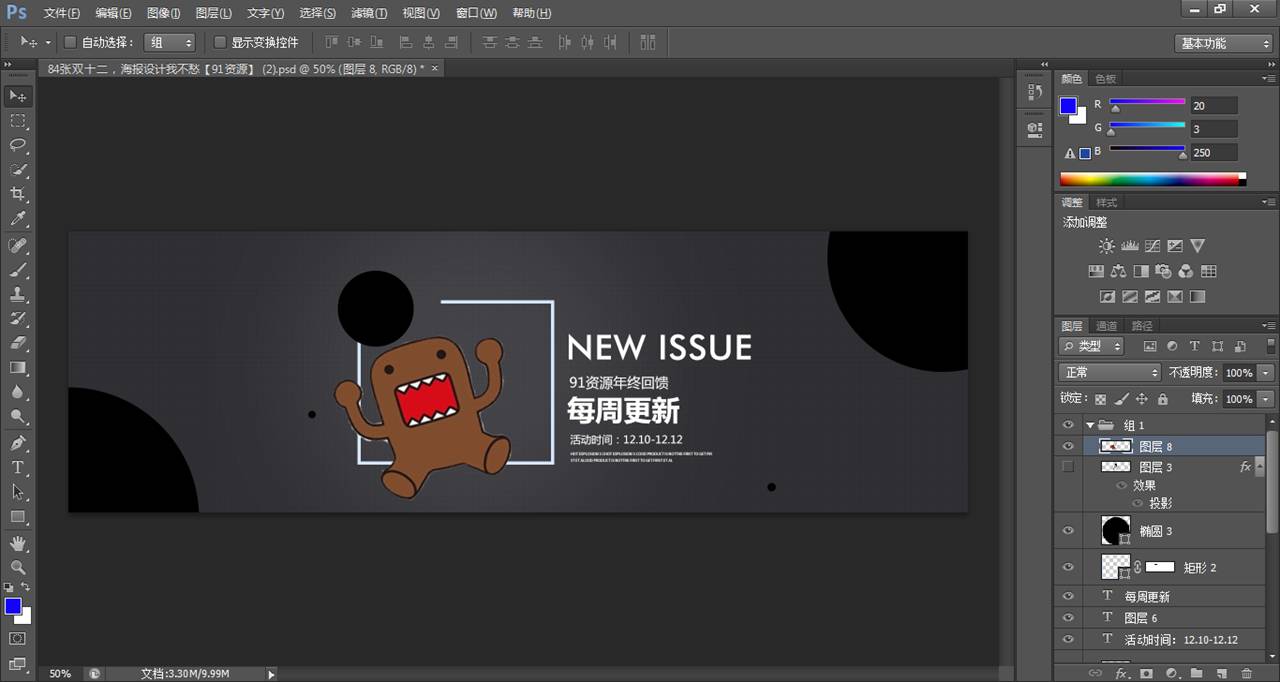Select the Brush tool
1280x682 pixels.
18,270
